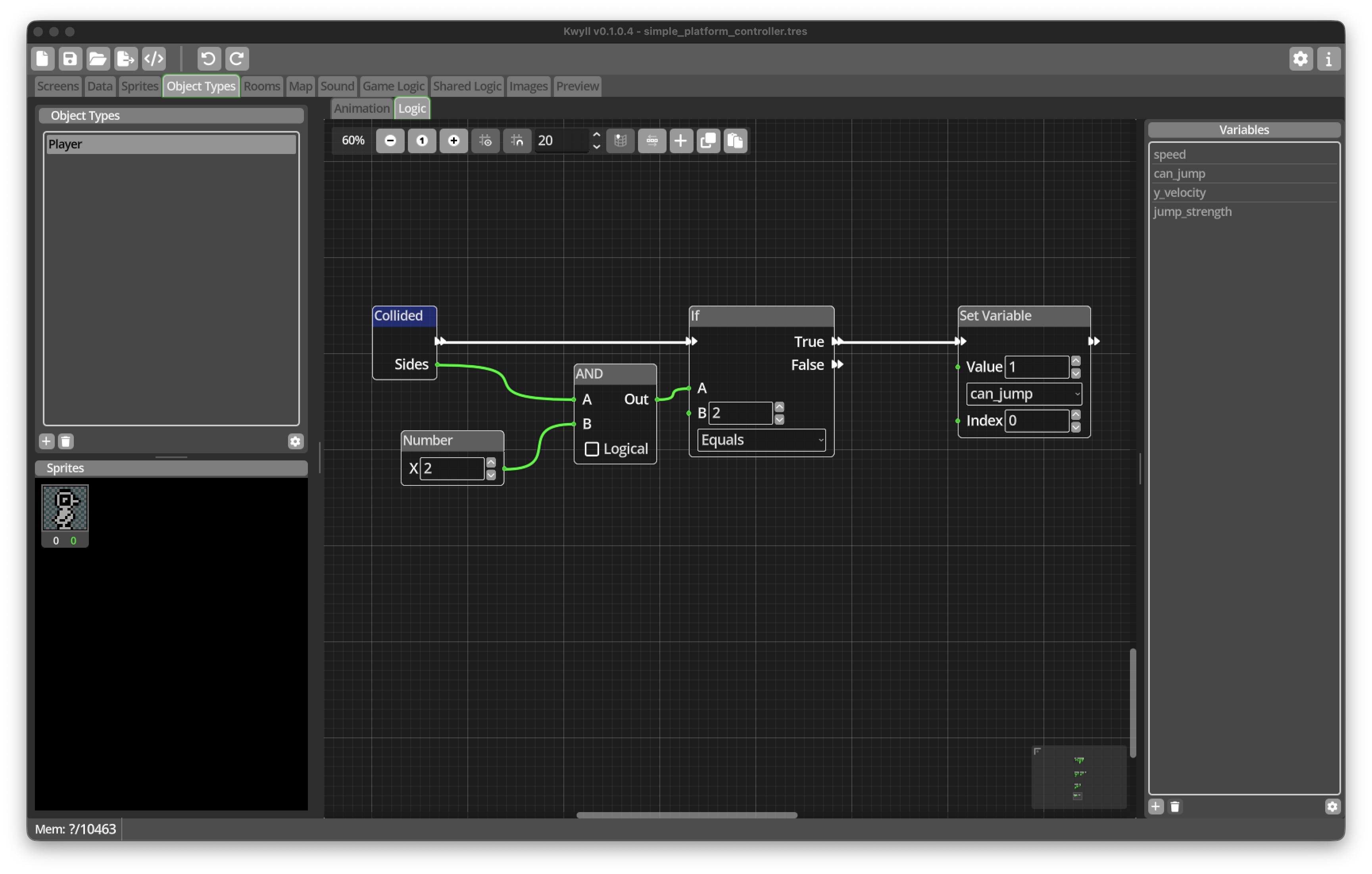Screen dimensions: 1372x874
Task: Switch to the Animation sub-tab
Action: coord(362,108)
